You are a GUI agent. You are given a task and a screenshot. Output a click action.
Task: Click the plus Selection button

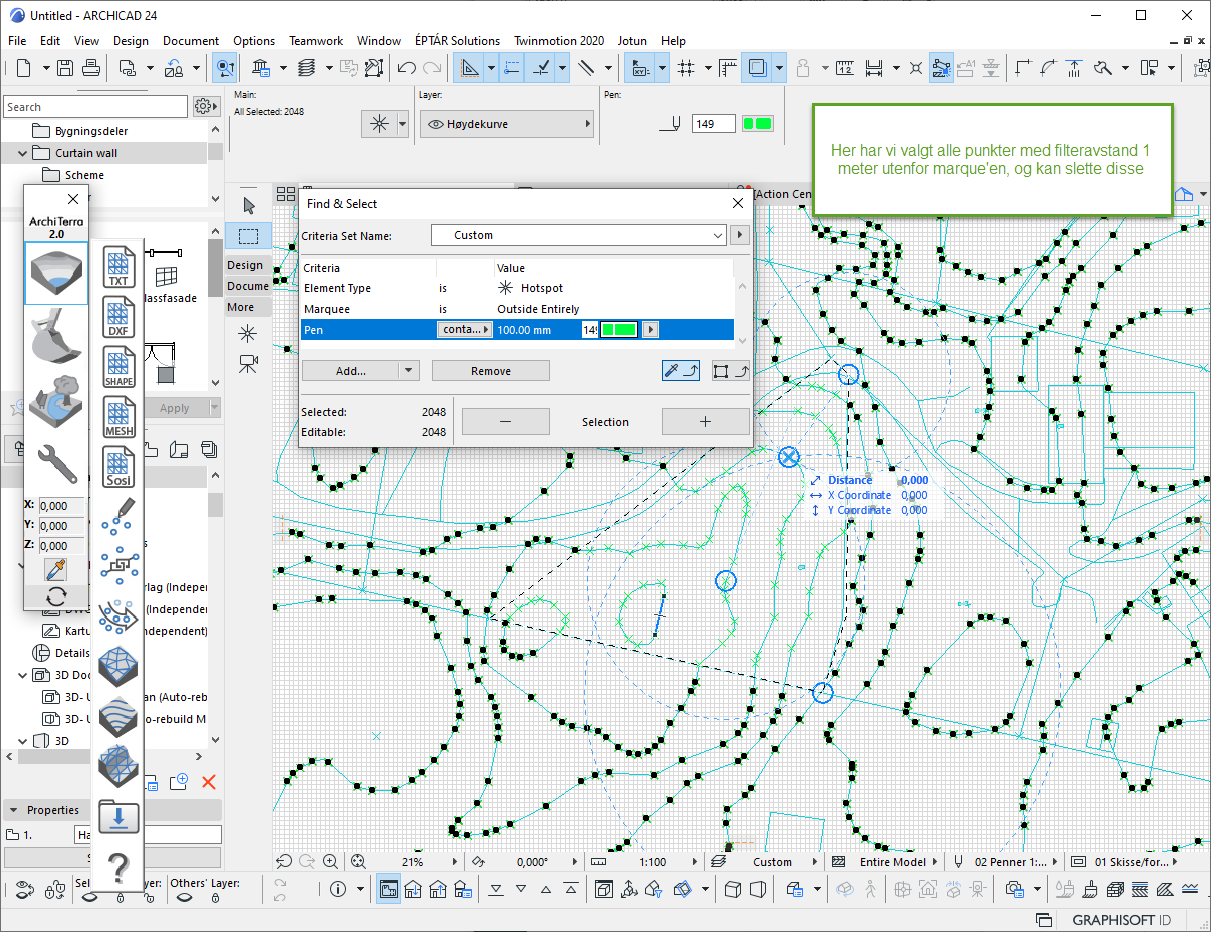pos(705,422)
